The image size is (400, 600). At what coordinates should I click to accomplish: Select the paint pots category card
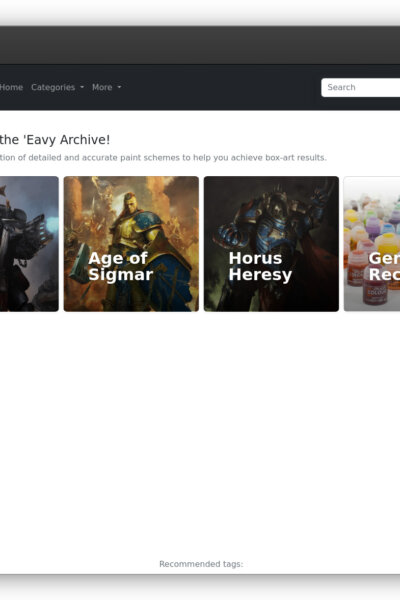point(372,244)
